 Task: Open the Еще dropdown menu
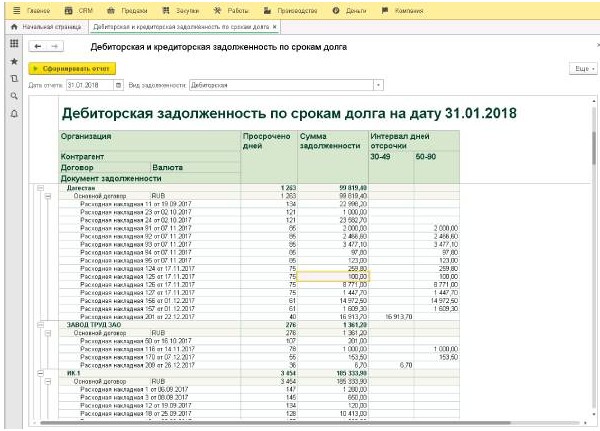coord(582,68)
